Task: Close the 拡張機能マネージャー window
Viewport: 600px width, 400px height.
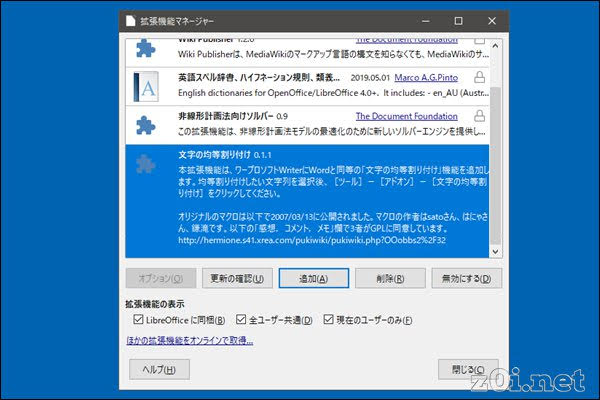Action: pyautogui.click(x=492, y=21)
